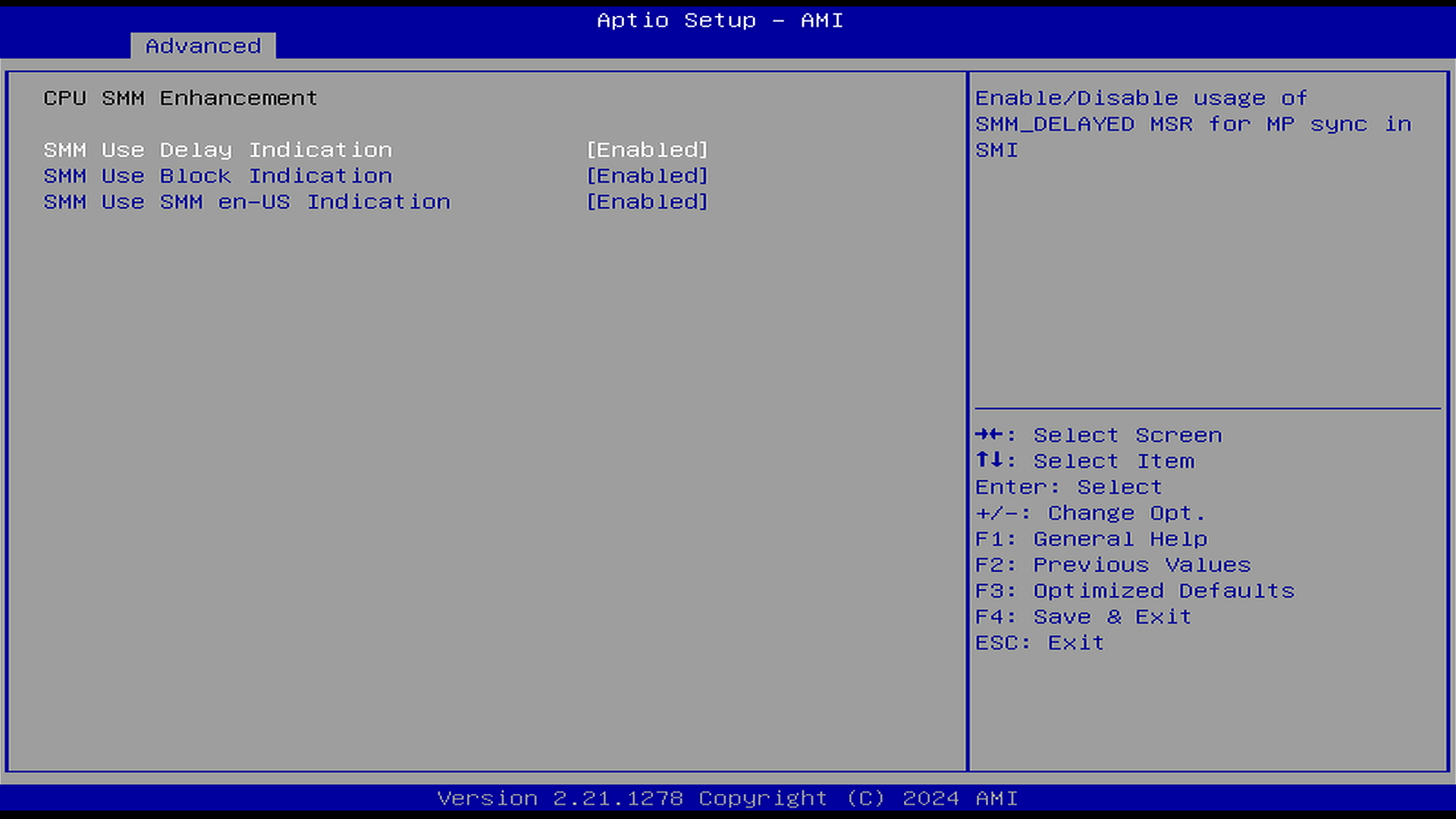Screen dimensions: 1456x819
Task: Click the SMM_DELAYED MSR help description text
Action: [1194, 124]
